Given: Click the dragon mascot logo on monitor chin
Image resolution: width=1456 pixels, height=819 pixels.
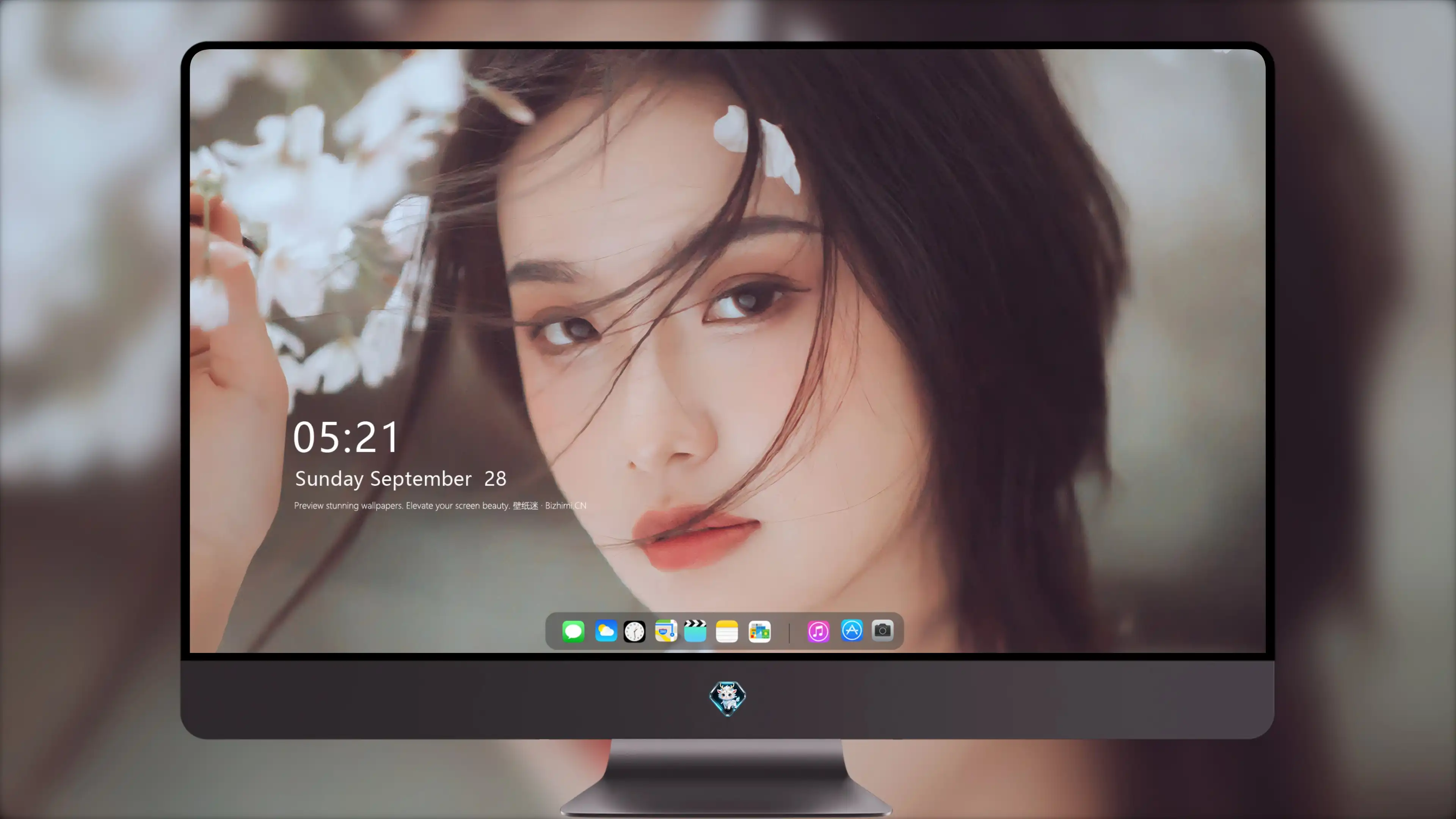Looking at the screenshot, I should click(728, 698).
